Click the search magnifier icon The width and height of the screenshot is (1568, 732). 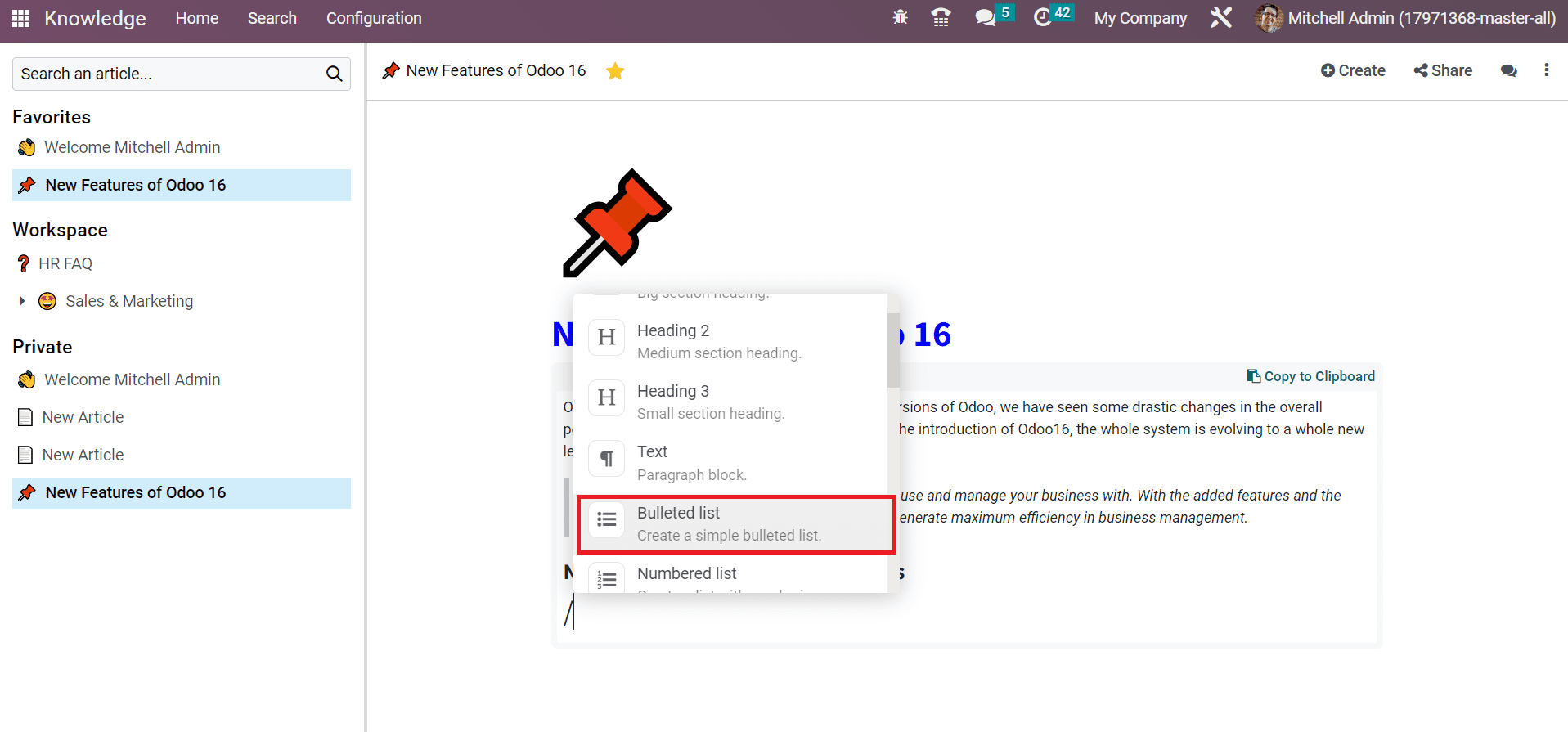coord(334,74)
